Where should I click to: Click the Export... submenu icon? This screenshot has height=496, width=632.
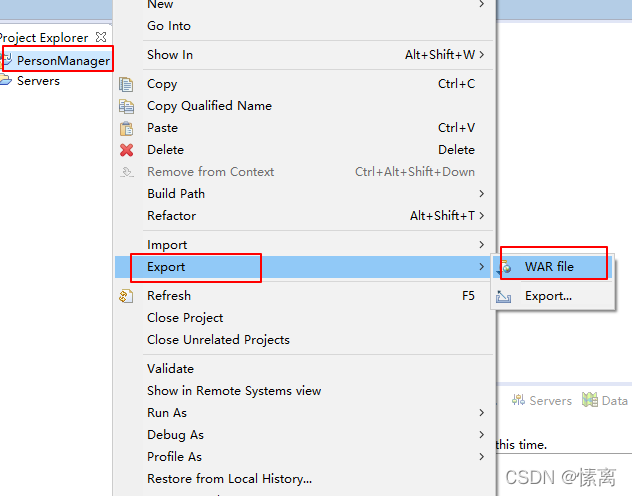pos(503,297)
